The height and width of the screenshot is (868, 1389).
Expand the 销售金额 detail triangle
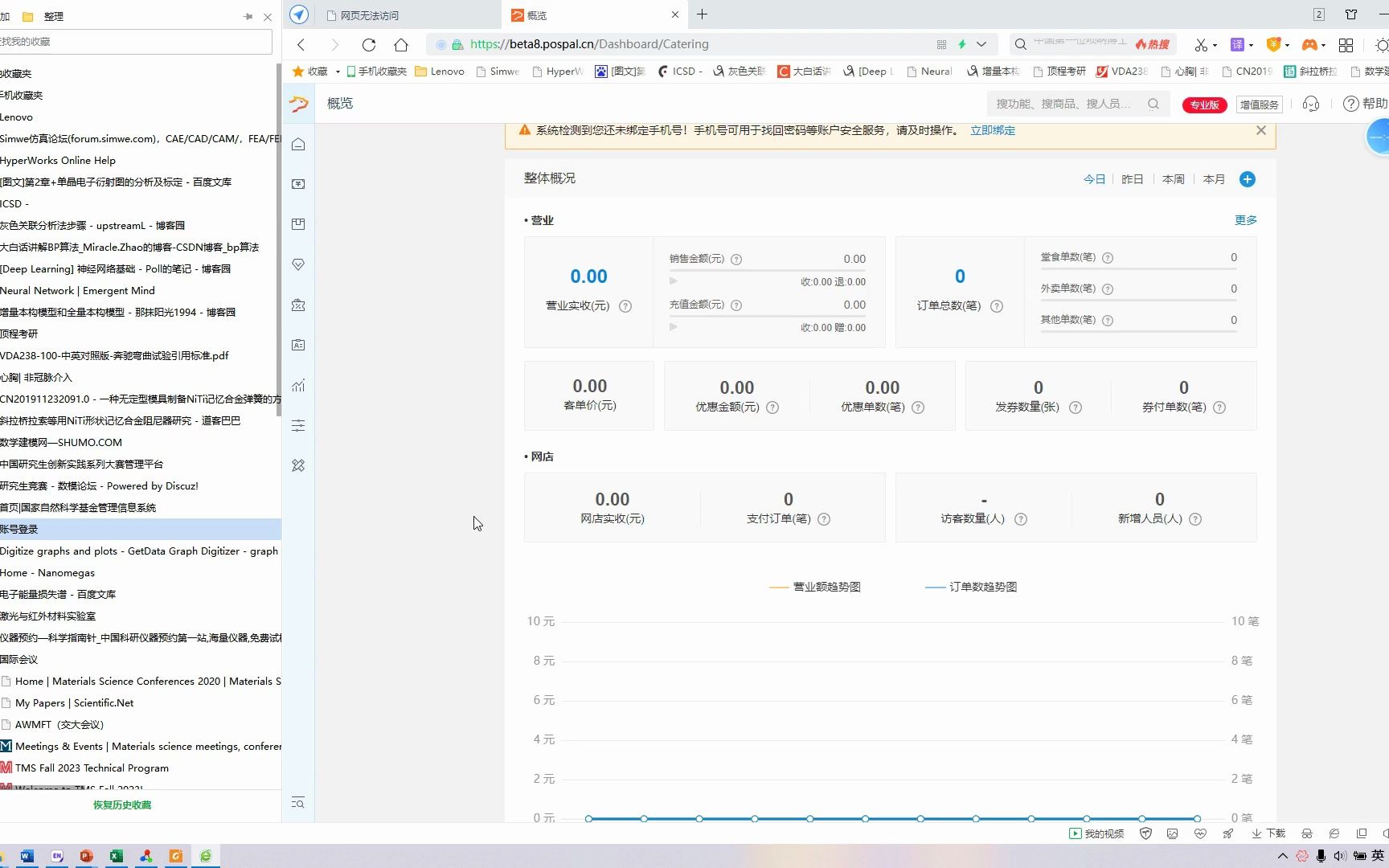(x=674, y=280)
